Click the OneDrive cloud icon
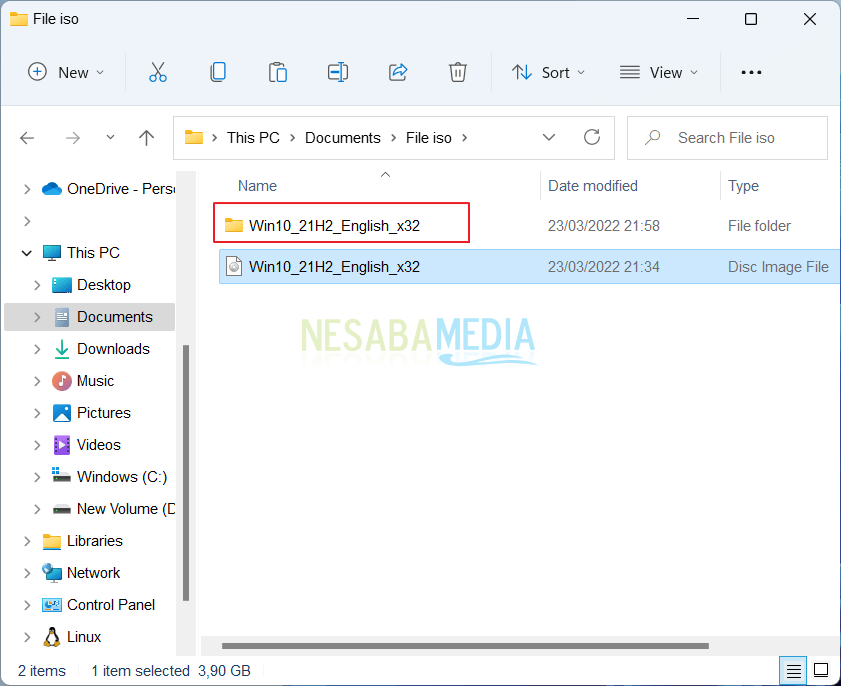The image size is (841, 686). 51,189
